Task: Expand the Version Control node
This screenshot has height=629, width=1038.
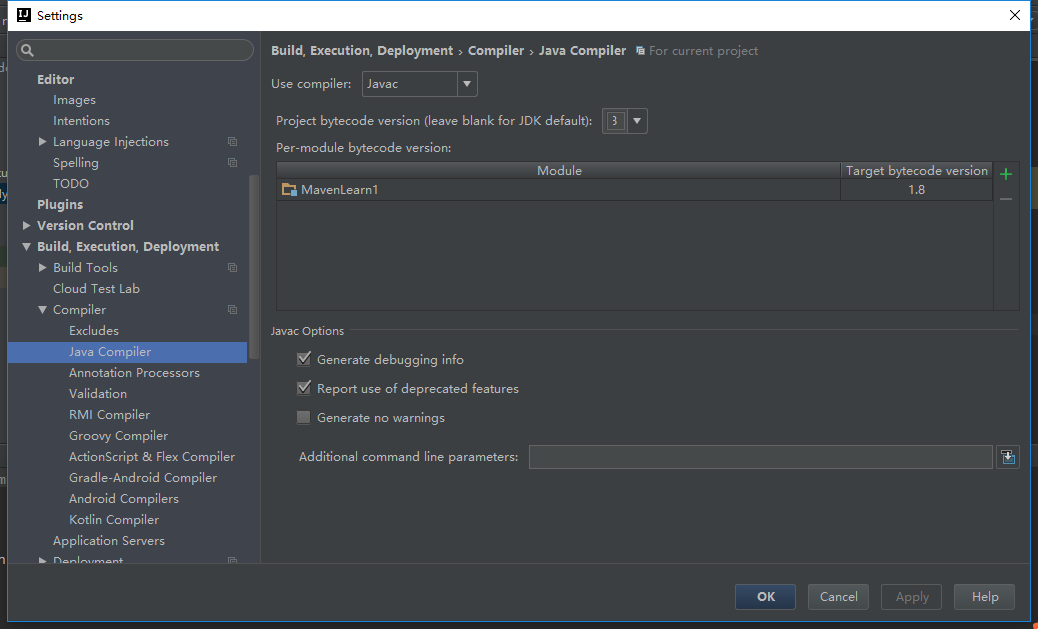Action: click(26, 226)
